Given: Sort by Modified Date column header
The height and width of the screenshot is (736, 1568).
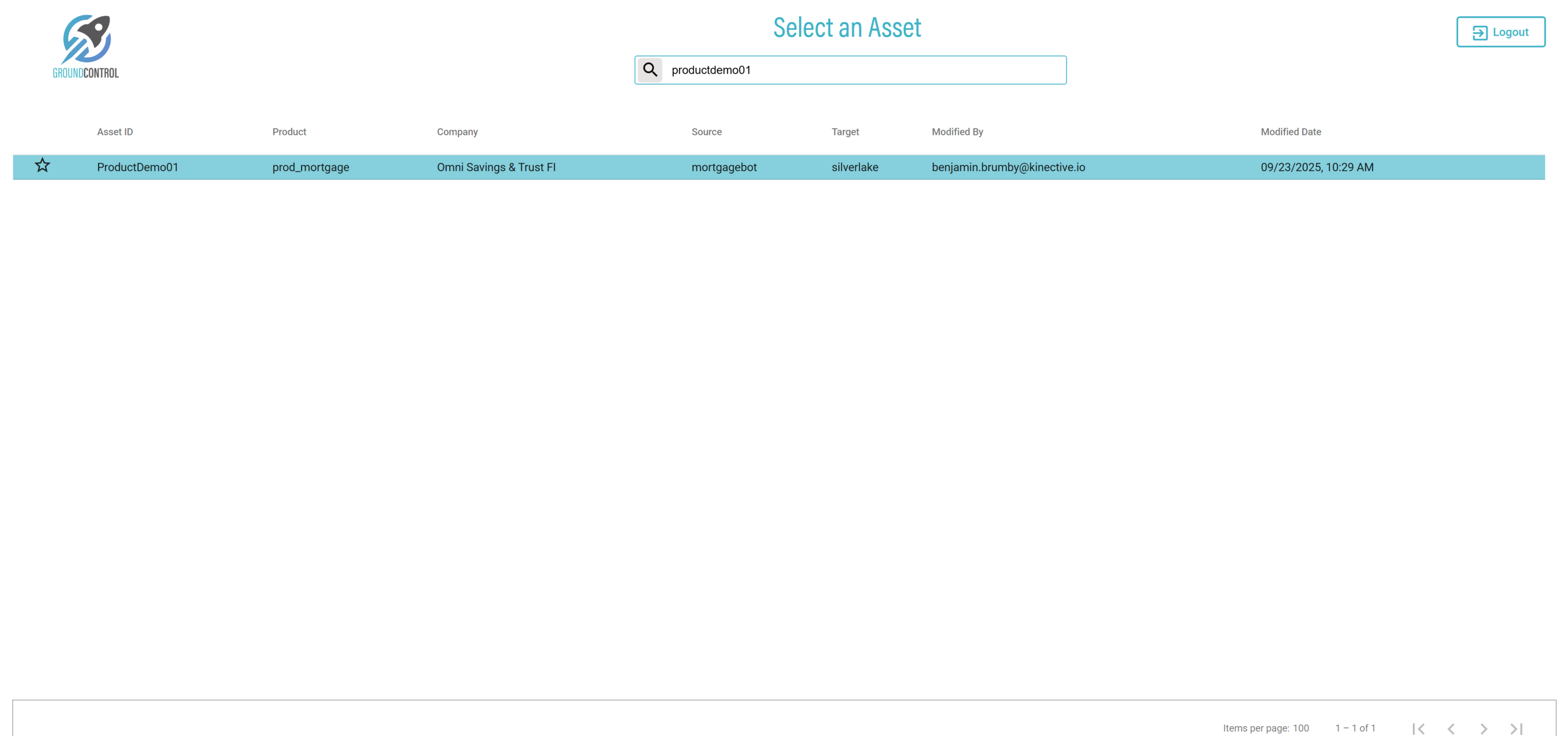Looking at the screenshot, I should tap(1290, 131).
